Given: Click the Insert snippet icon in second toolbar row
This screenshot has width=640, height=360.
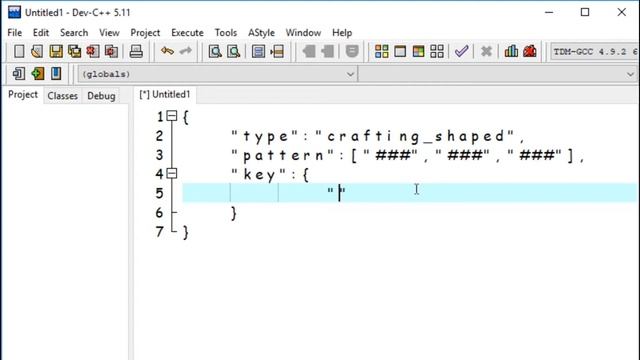Looking at the screenshot, I should (x=18, y=73).
